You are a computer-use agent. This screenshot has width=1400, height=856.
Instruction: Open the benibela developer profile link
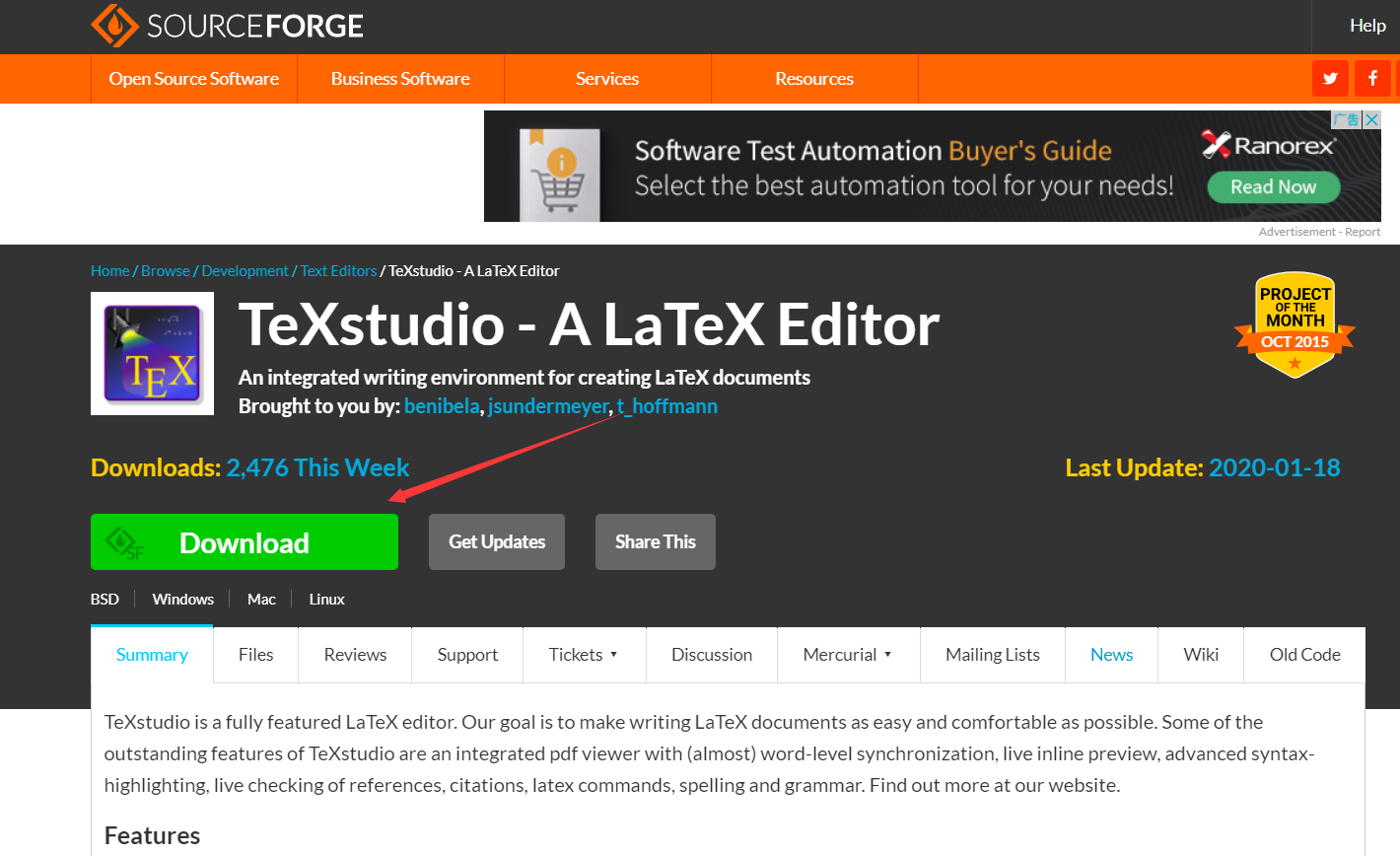click(442, 405)
